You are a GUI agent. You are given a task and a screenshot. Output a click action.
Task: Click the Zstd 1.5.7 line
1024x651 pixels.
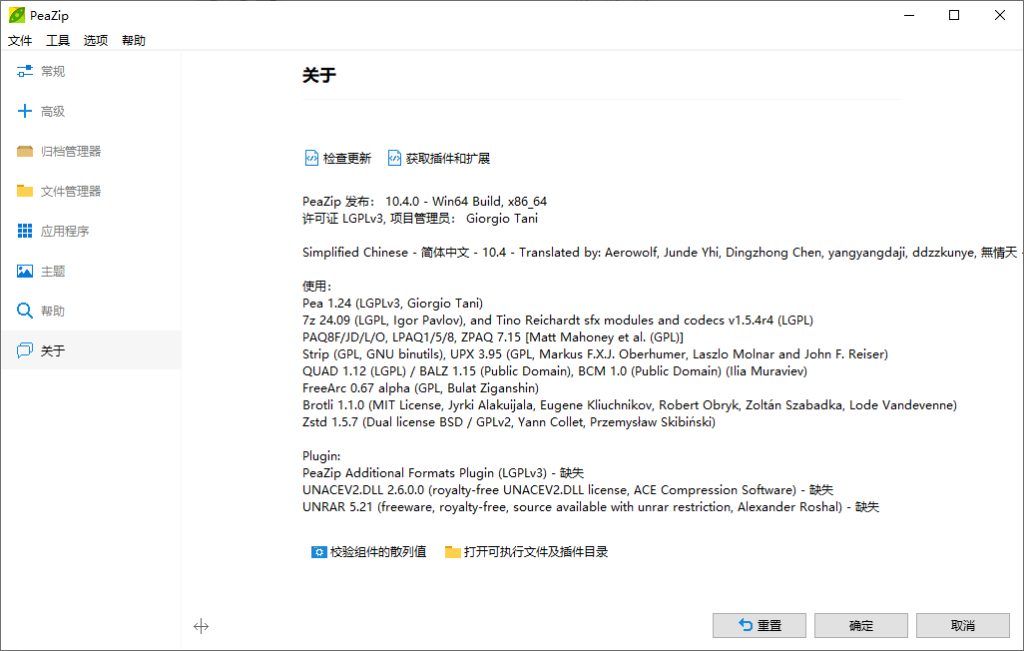(509, 422)
